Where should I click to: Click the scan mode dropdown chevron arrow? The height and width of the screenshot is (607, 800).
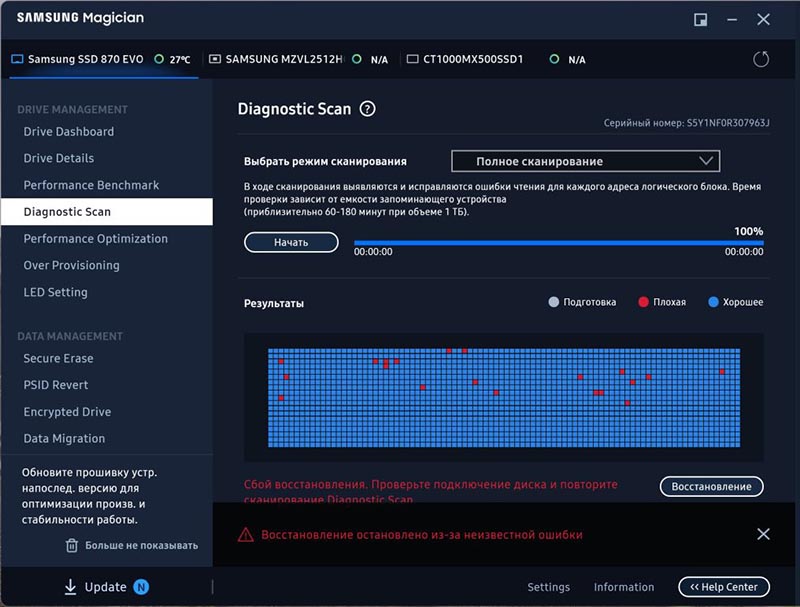click(x=706, y=161)
